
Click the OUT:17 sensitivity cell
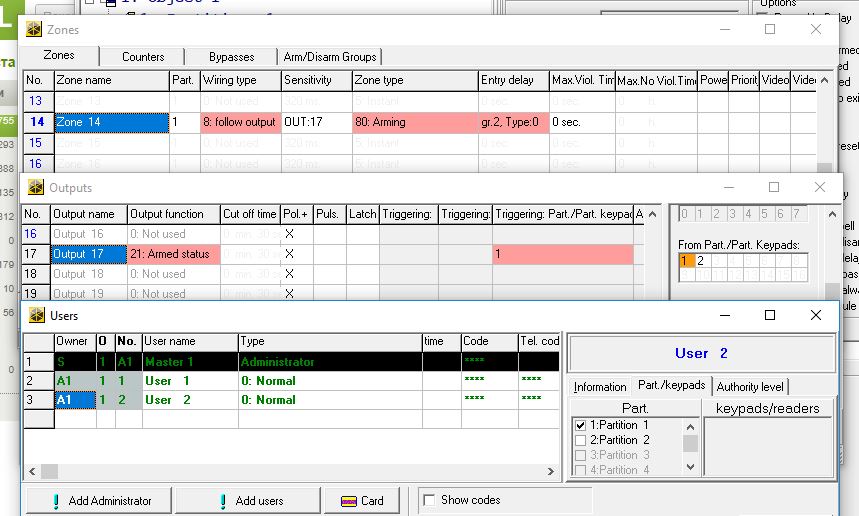tap(317, 122)
